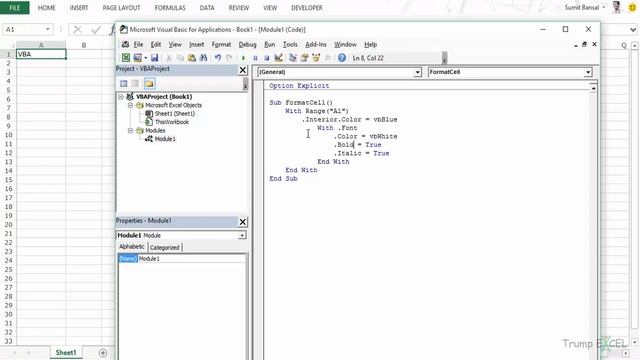Toggle Folders icon in Project panel
640x360 pixels.
[x=149, y=84]
